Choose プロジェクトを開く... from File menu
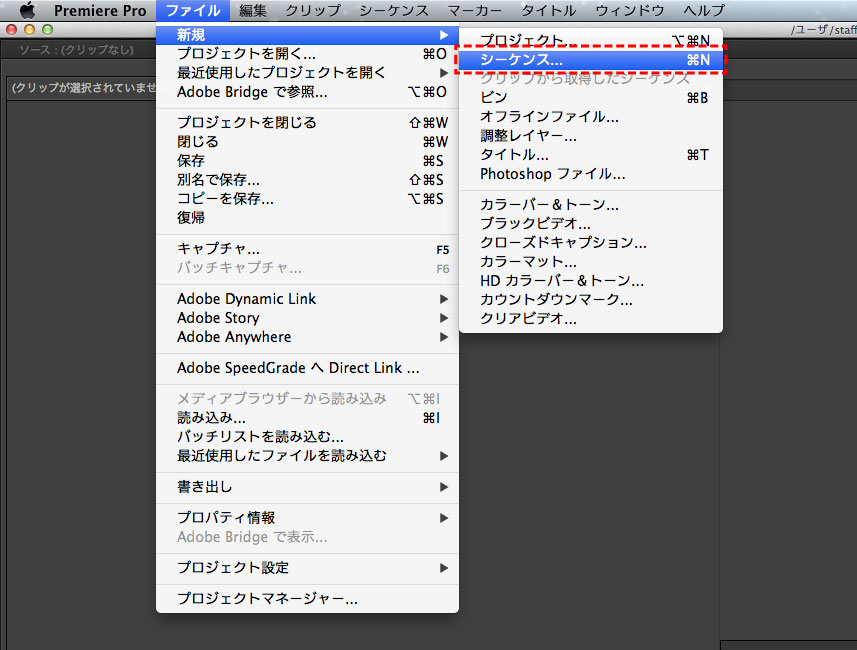 307,54
